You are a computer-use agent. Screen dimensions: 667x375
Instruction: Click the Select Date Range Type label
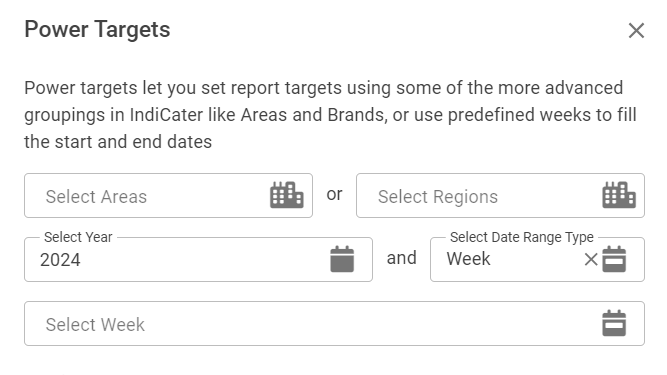(522, 237)
